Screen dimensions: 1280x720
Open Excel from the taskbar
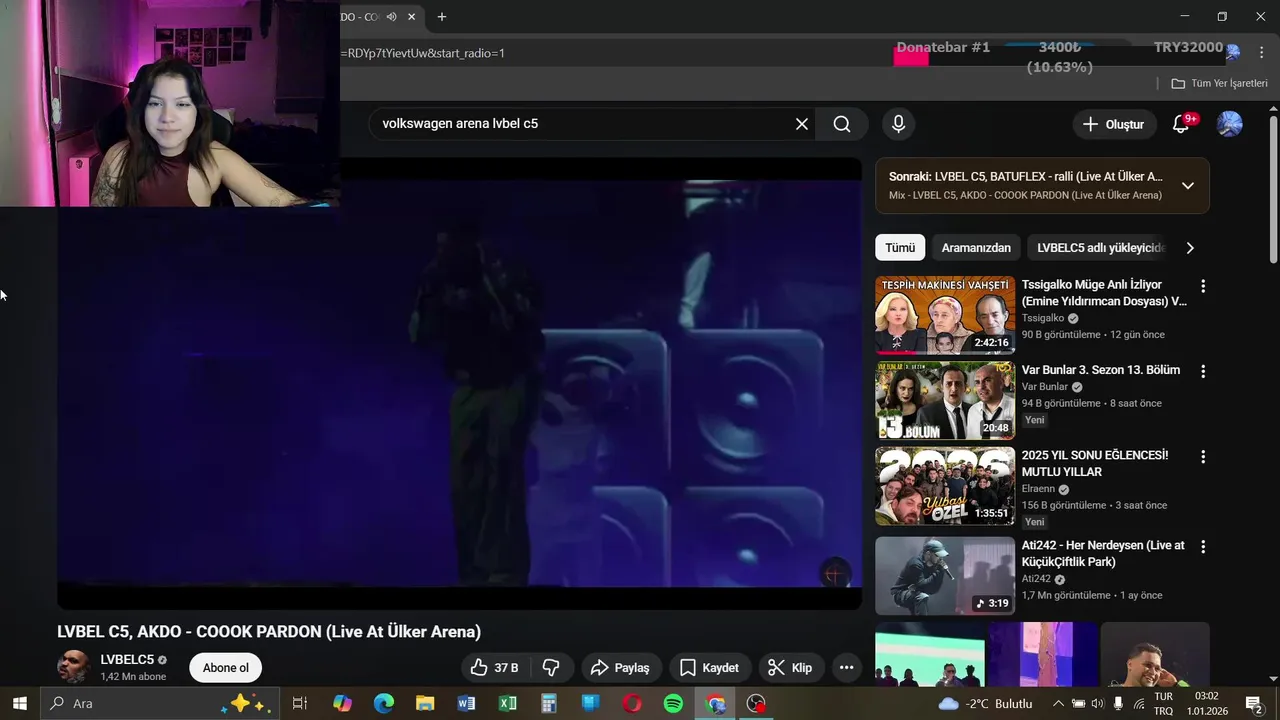[508, 703]
